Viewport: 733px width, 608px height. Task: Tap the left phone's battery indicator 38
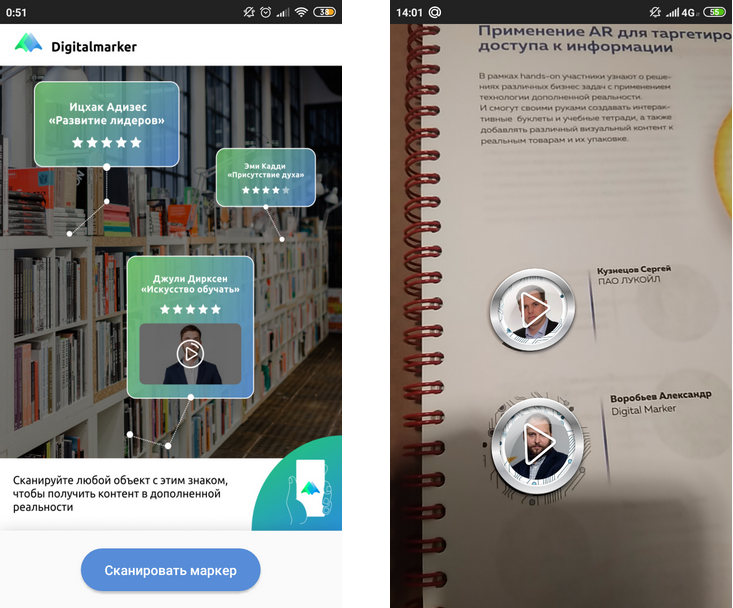click(x=324, y=12)
